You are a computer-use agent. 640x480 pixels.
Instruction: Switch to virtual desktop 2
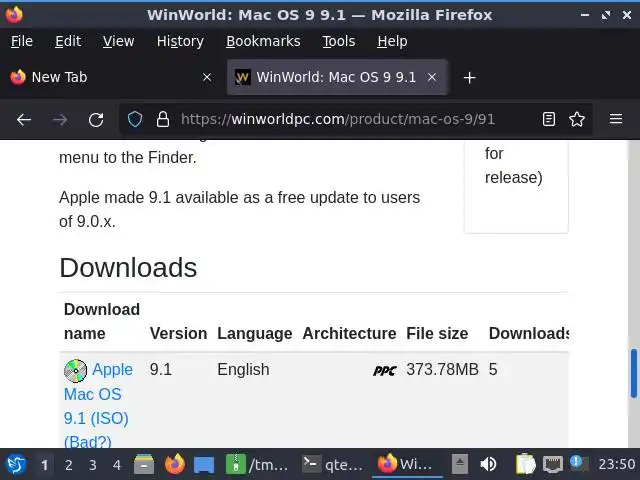pos(69,464)
